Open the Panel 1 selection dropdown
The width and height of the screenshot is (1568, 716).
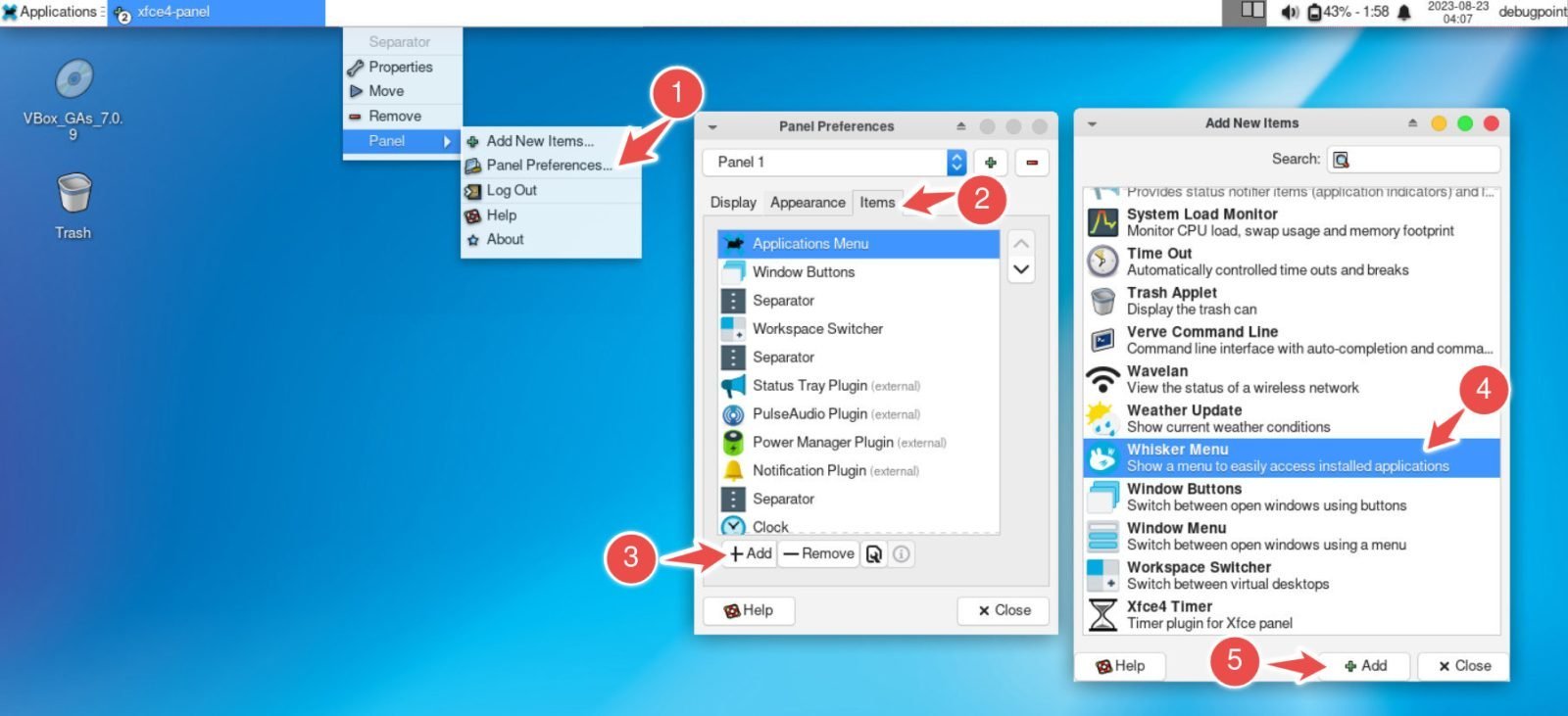point(835,162)
